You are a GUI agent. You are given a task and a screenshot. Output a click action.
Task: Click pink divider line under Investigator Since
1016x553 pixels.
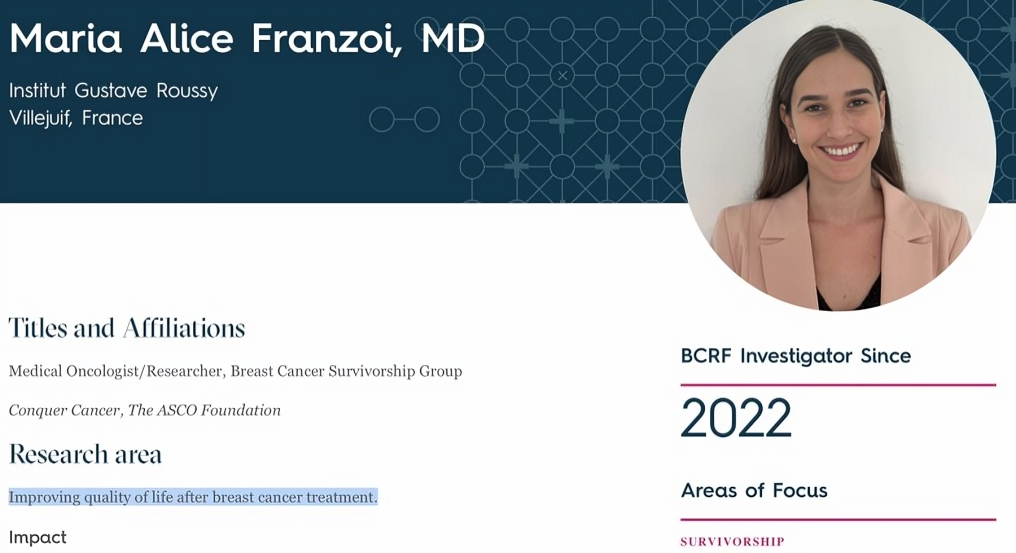[x=838, y=385]
